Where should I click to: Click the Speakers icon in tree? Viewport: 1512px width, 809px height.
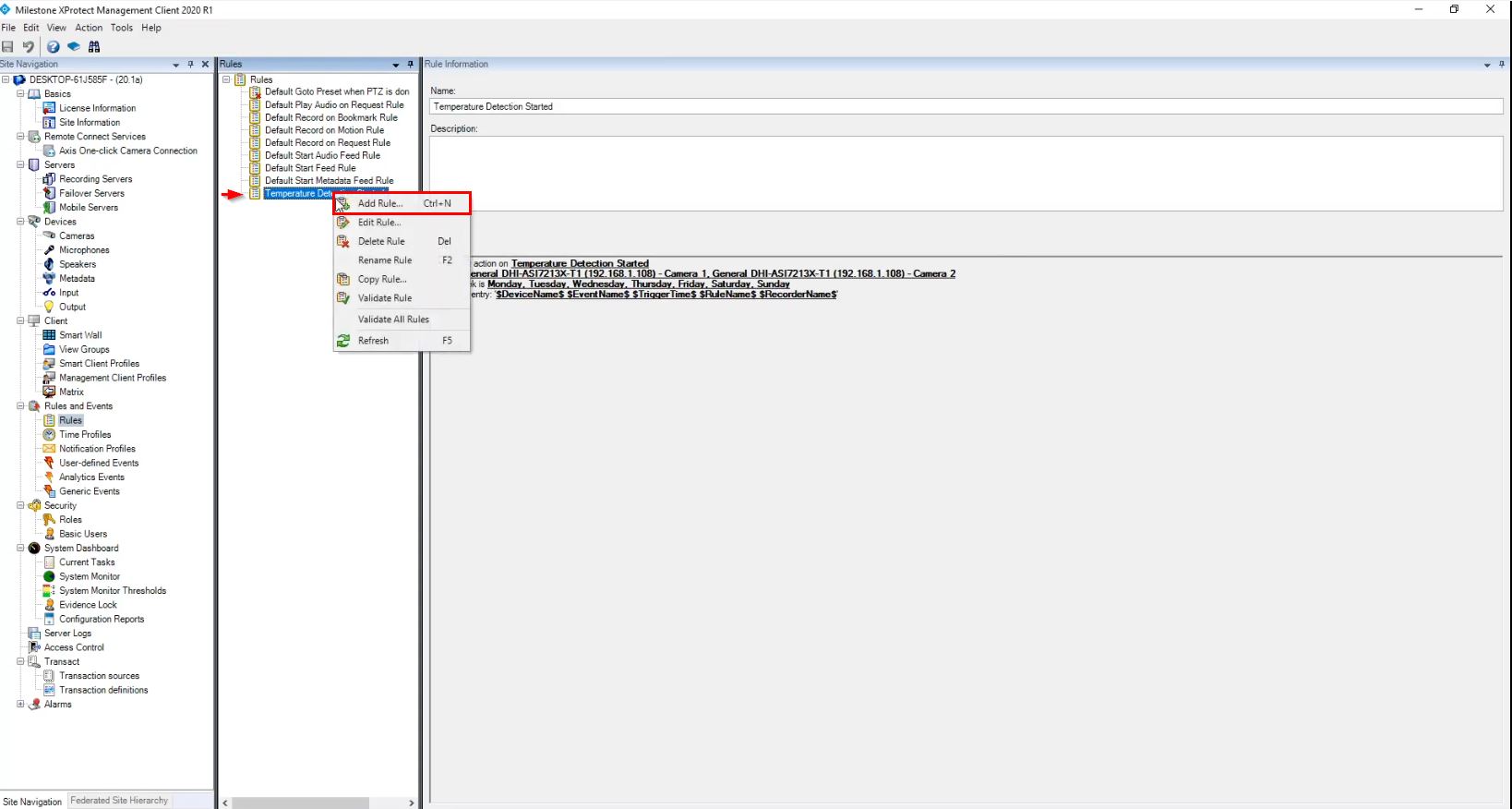[50, 264]
